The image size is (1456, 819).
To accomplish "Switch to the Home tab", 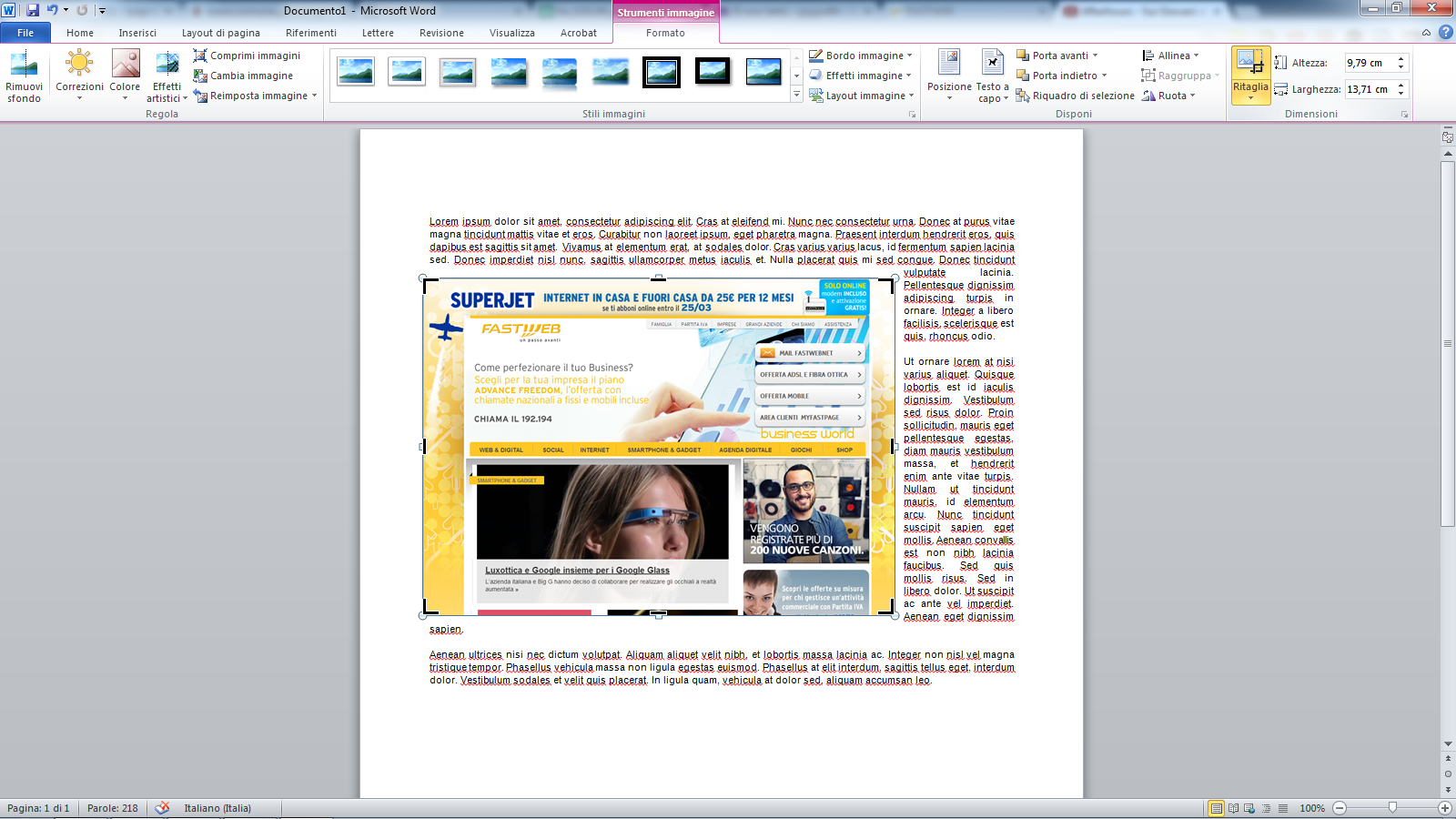I will [x=80, y=33].
